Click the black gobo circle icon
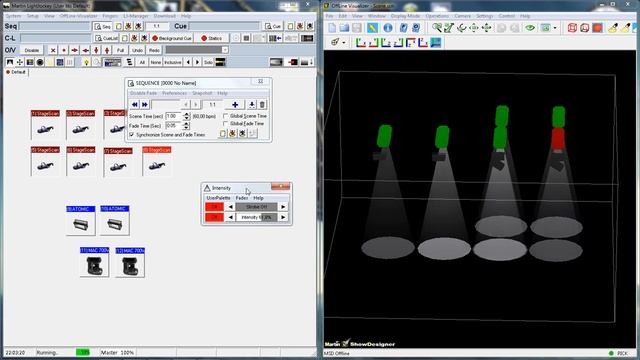This screenshot has width=640, height=360. pyautogui.click(x=40, y=62)
